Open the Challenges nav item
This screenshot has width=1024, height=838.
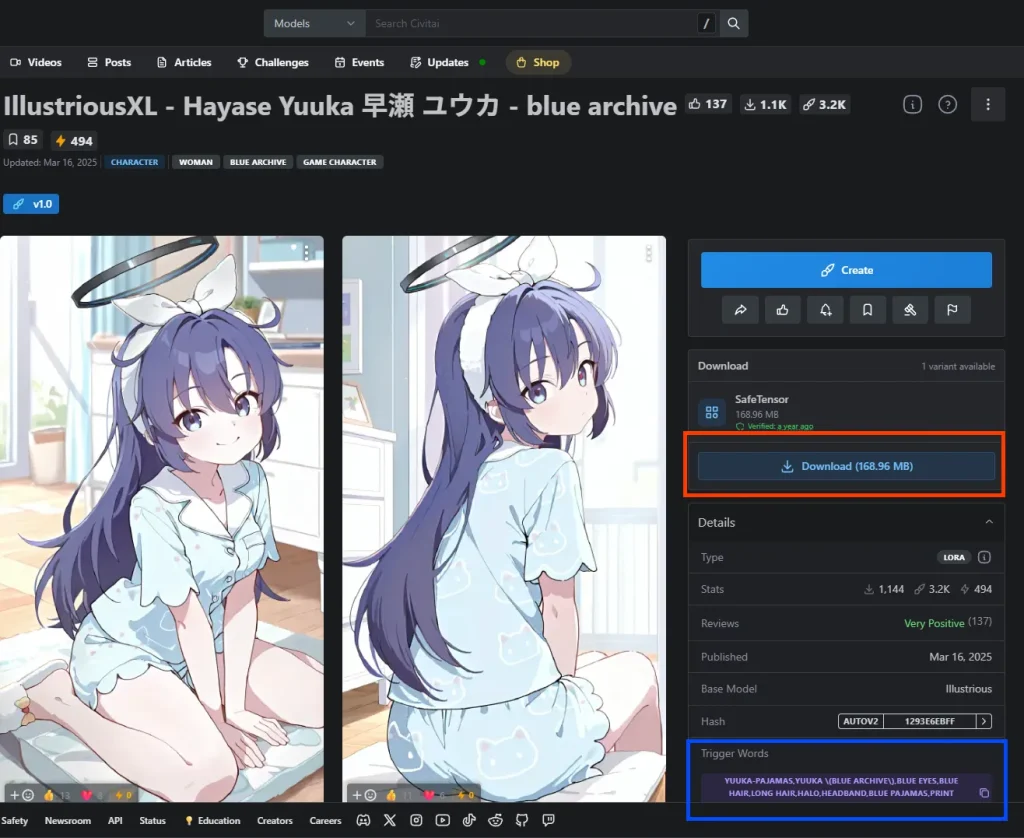(273, 63)
